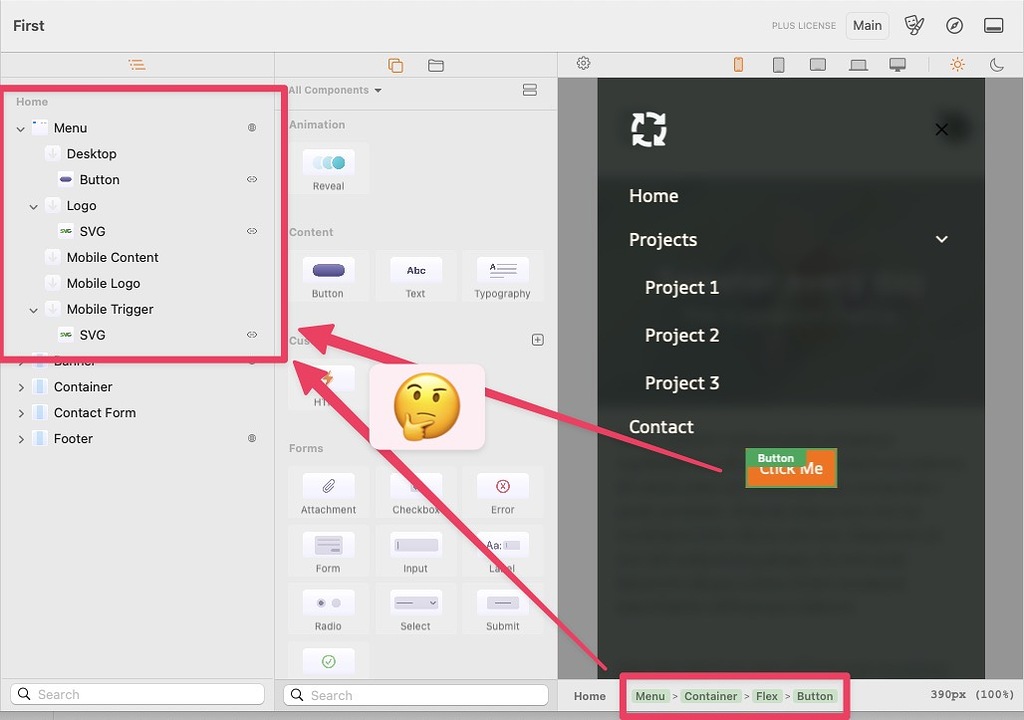
Task: Click Container in the bottom breadcrumb
Action: click(x=711, y=695)
